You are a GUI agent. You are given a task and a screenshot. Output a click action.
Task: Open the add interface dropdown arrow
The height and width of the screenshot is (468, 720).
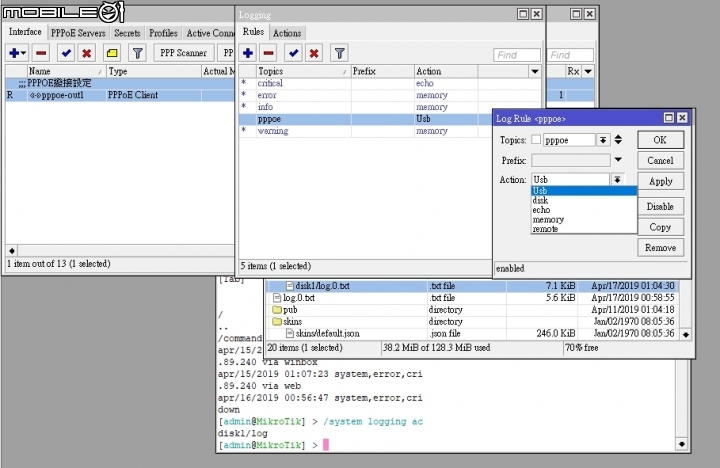[23, 53]
